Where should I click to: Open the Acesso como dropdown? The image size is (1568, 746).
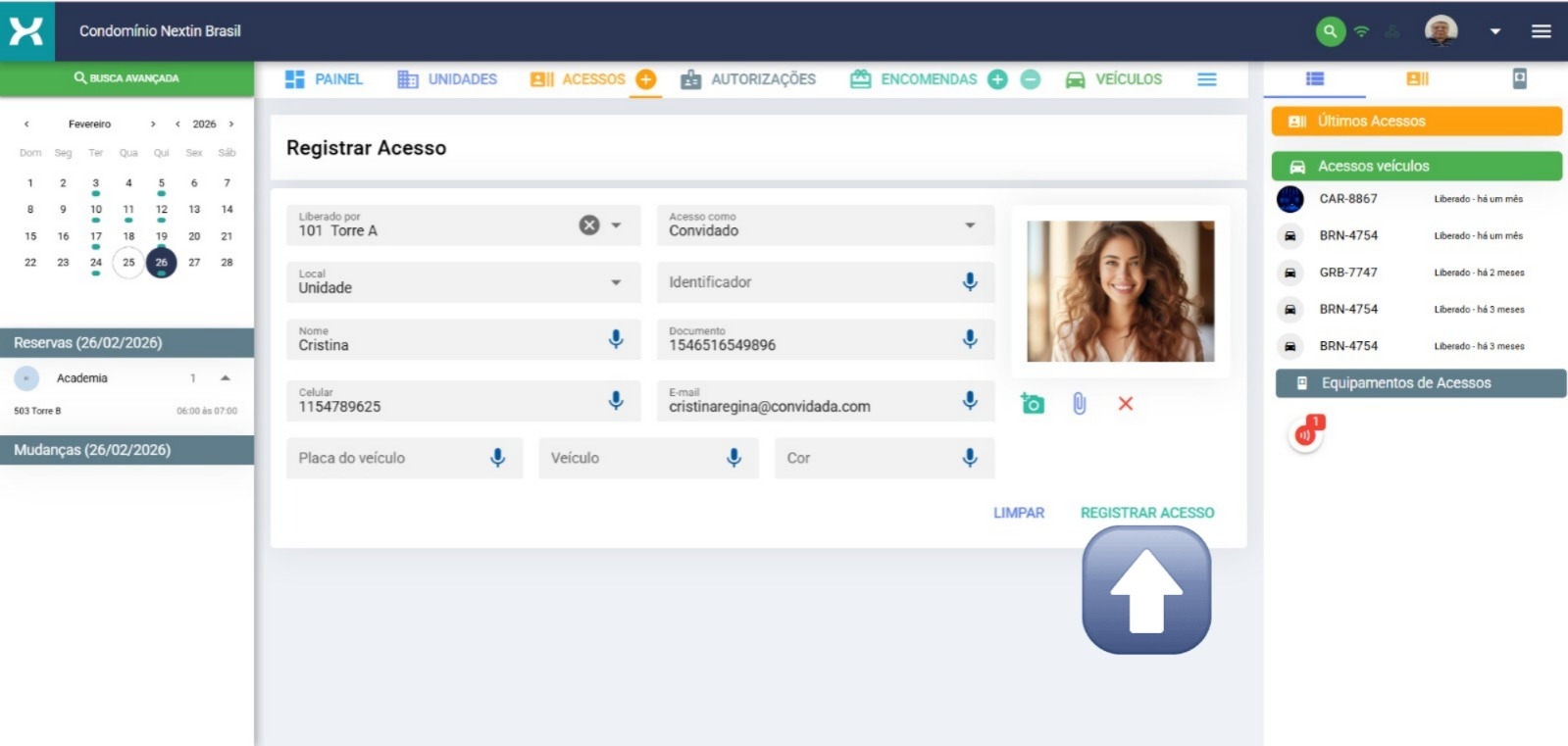point(969,225)
